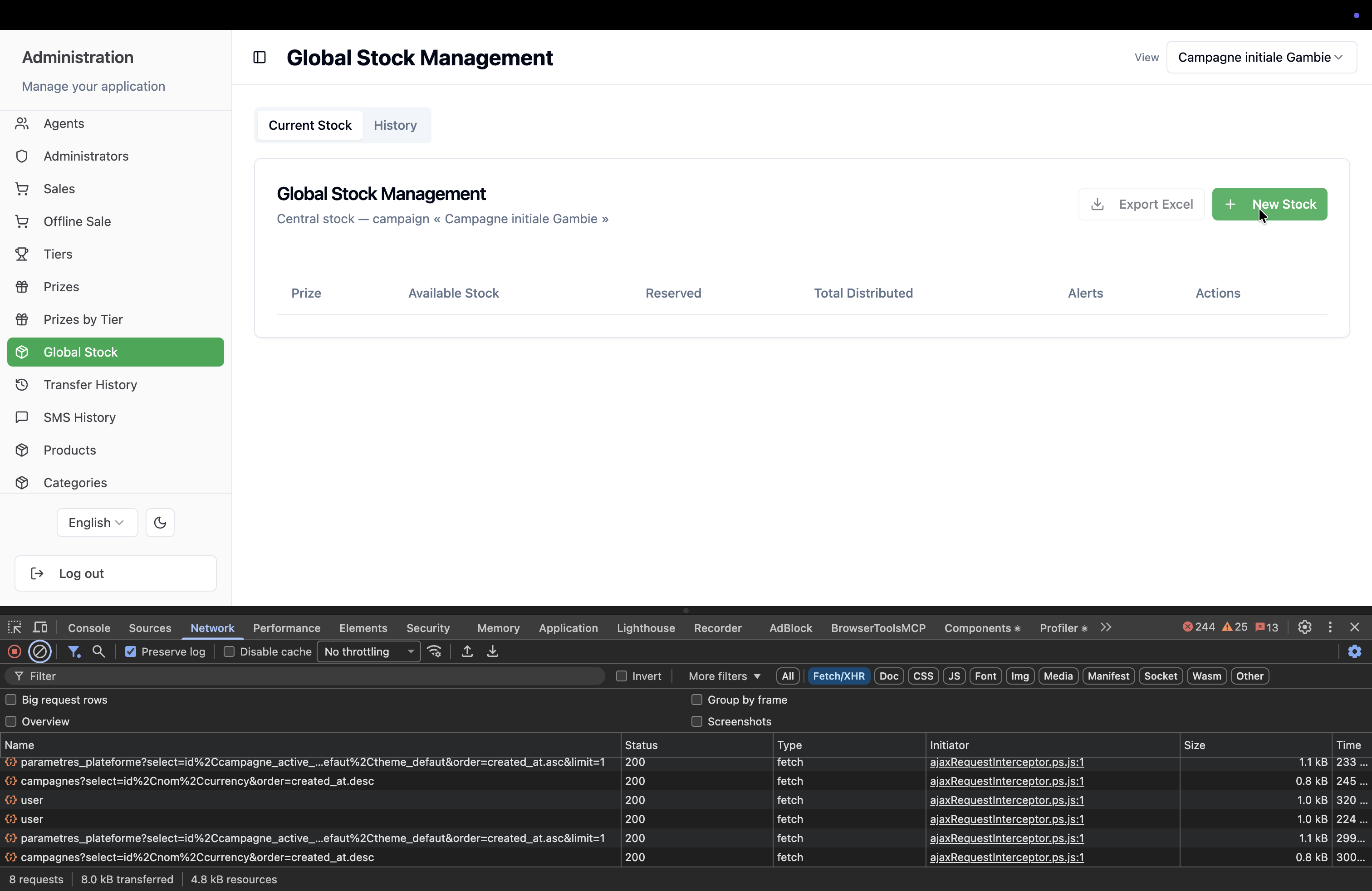Filter by Socket request type
This screenshot has height=891, width=1372.
coord(1161,676)
